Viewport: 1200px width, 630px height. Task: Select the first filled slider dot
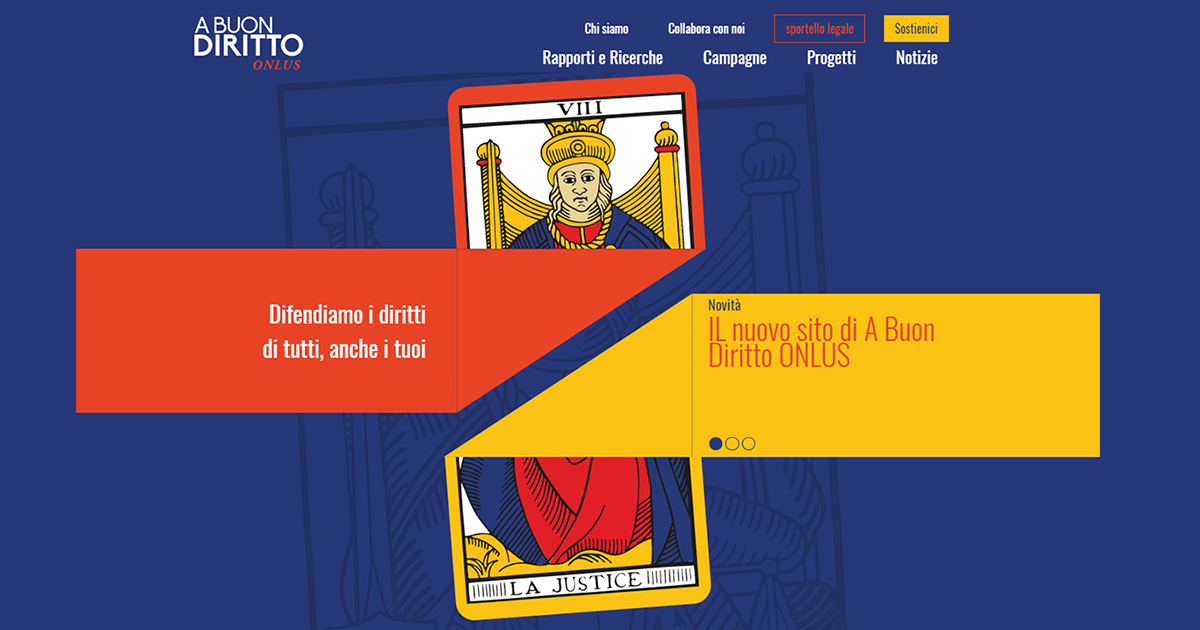click(716, 443)
